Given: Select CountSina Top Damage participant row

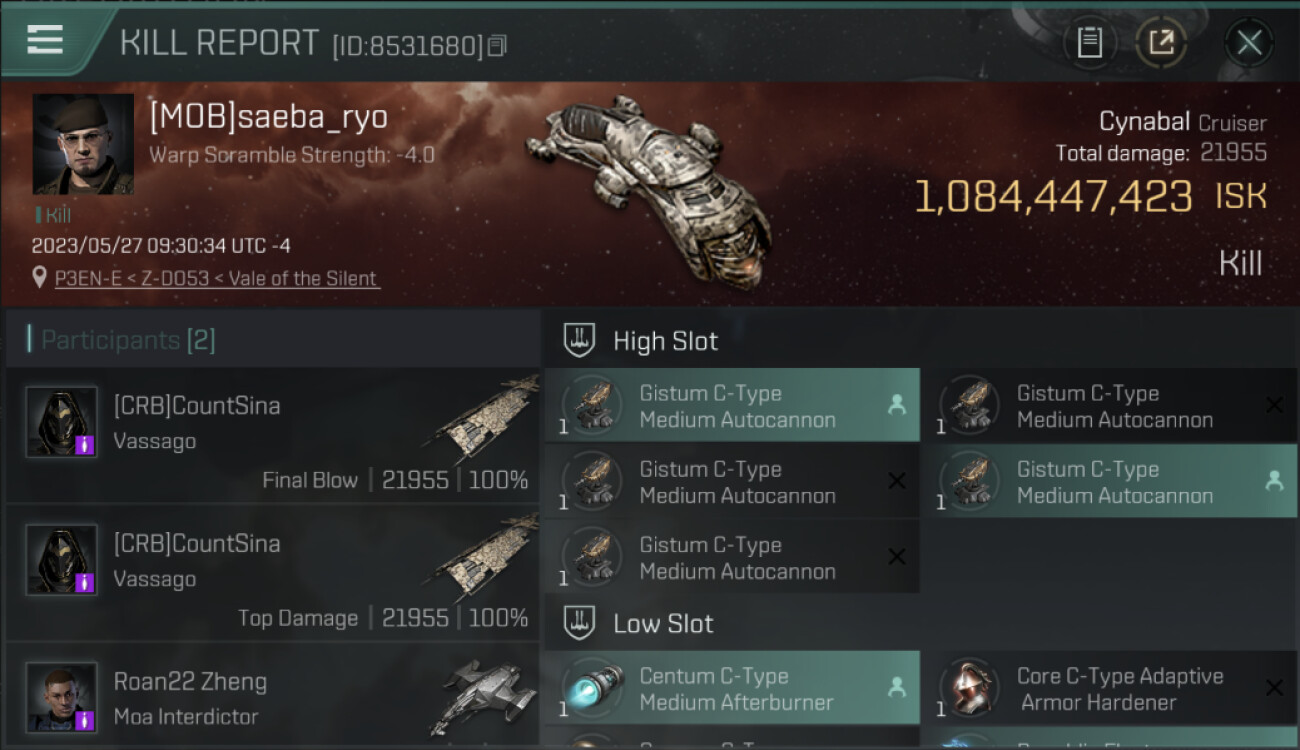Looking at the screenshot, I should point(272,573).
